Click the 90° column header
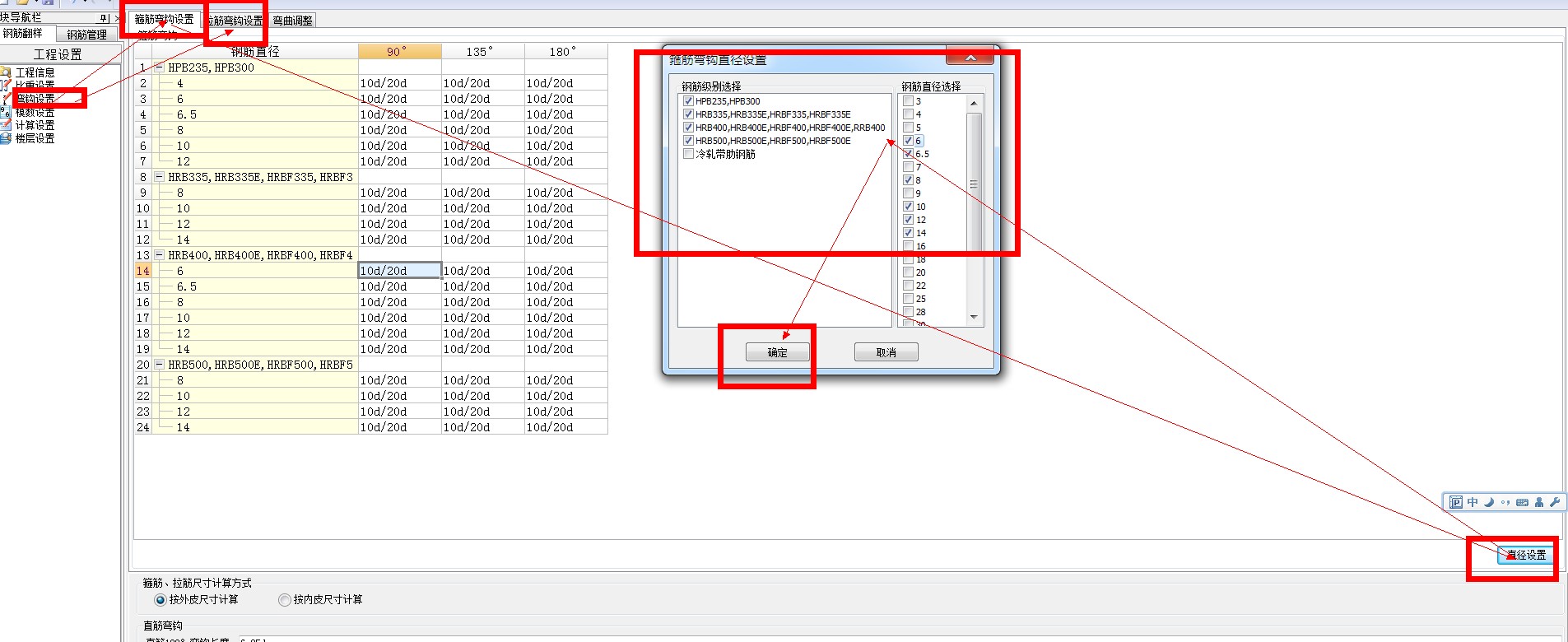The image size is (1568, 642). tap(400, 51)
